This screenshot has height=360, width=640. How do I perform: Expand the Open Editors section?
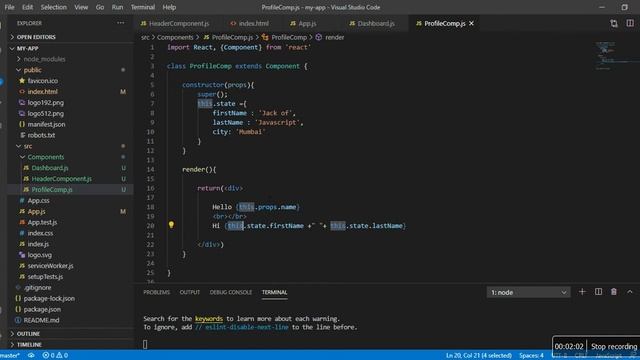(x=70, y=37)
